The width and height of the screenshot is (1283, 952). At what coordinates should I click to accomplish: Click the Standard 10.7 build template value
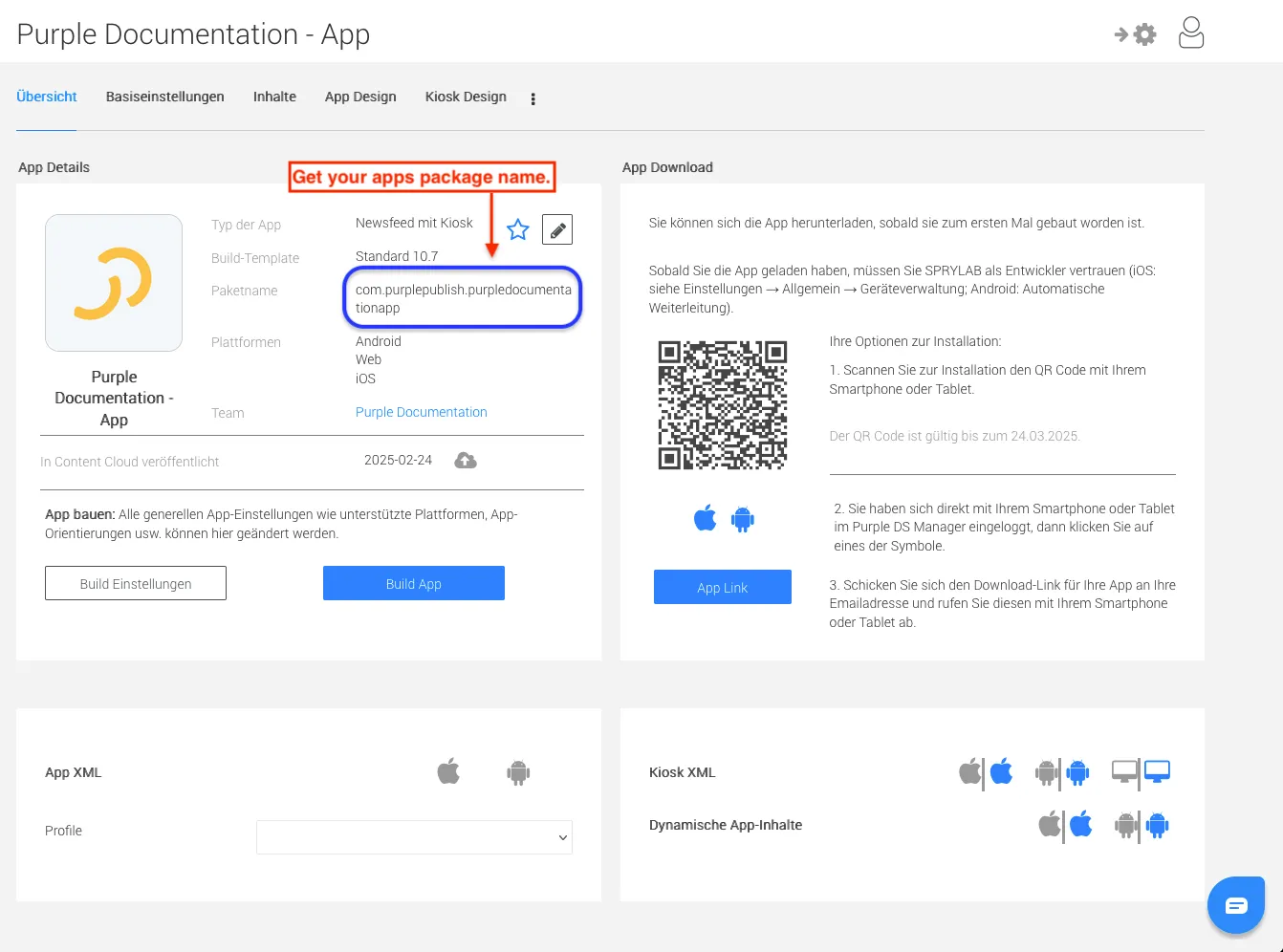397,256
